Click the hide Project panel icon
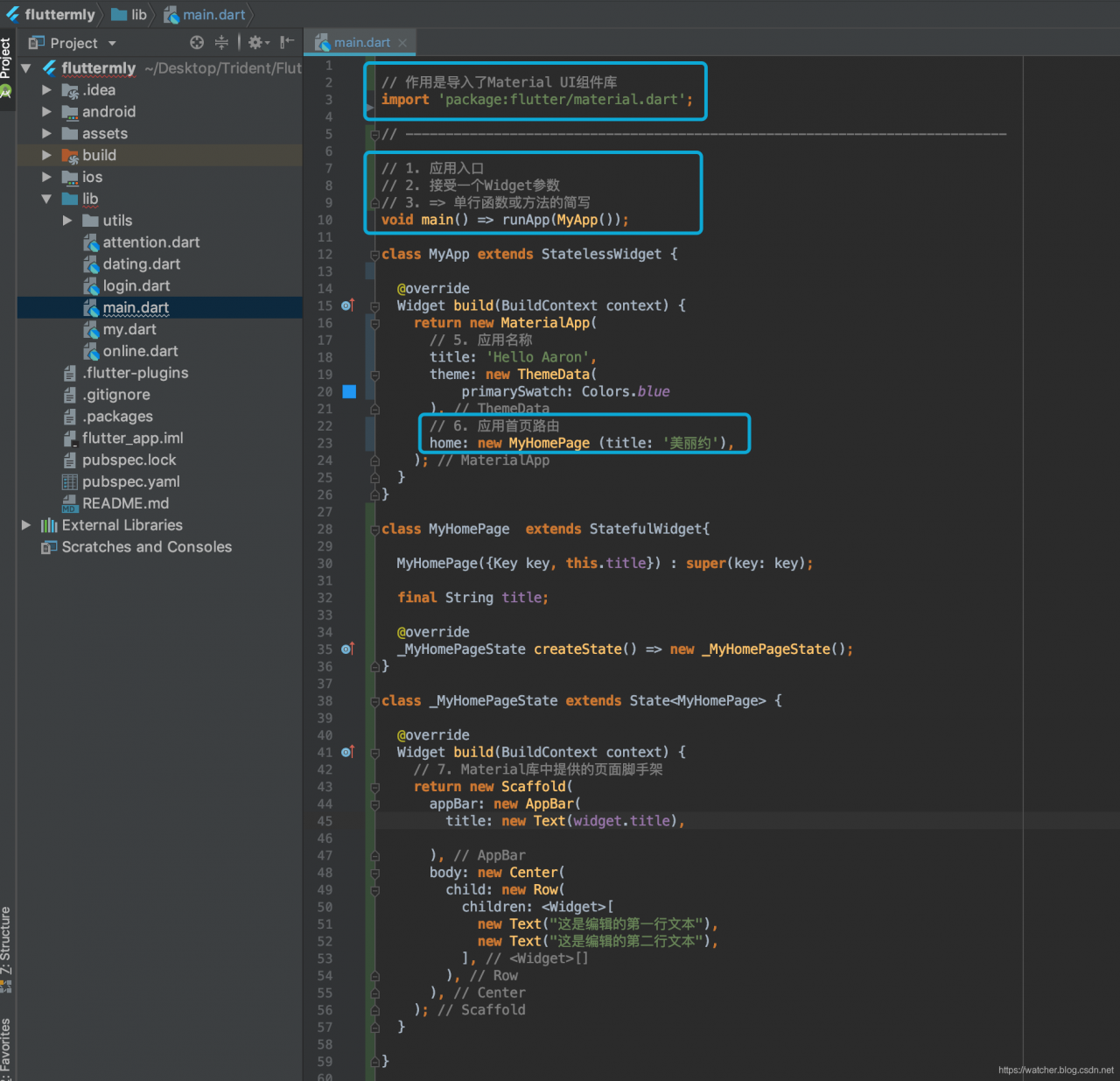The width and height of the screenshot is (1120, 1081). 286,42
